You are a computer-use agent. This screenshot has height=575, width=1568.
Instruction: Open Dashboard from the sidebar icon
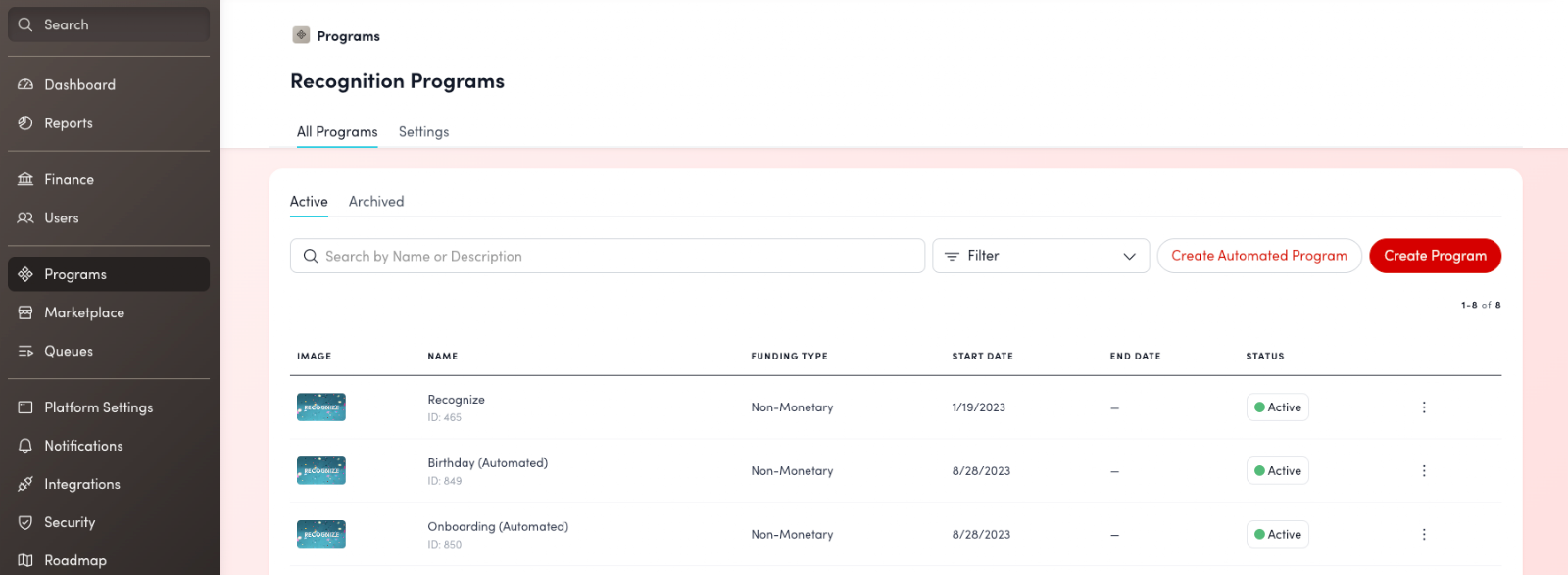25,85
